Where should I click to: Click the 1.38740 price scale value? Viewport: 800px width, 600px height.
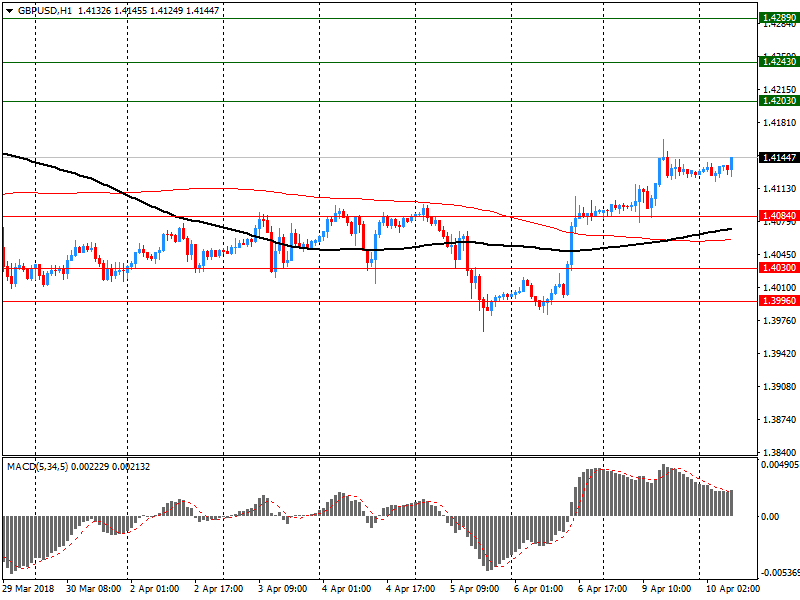click(x=779, y=419)
